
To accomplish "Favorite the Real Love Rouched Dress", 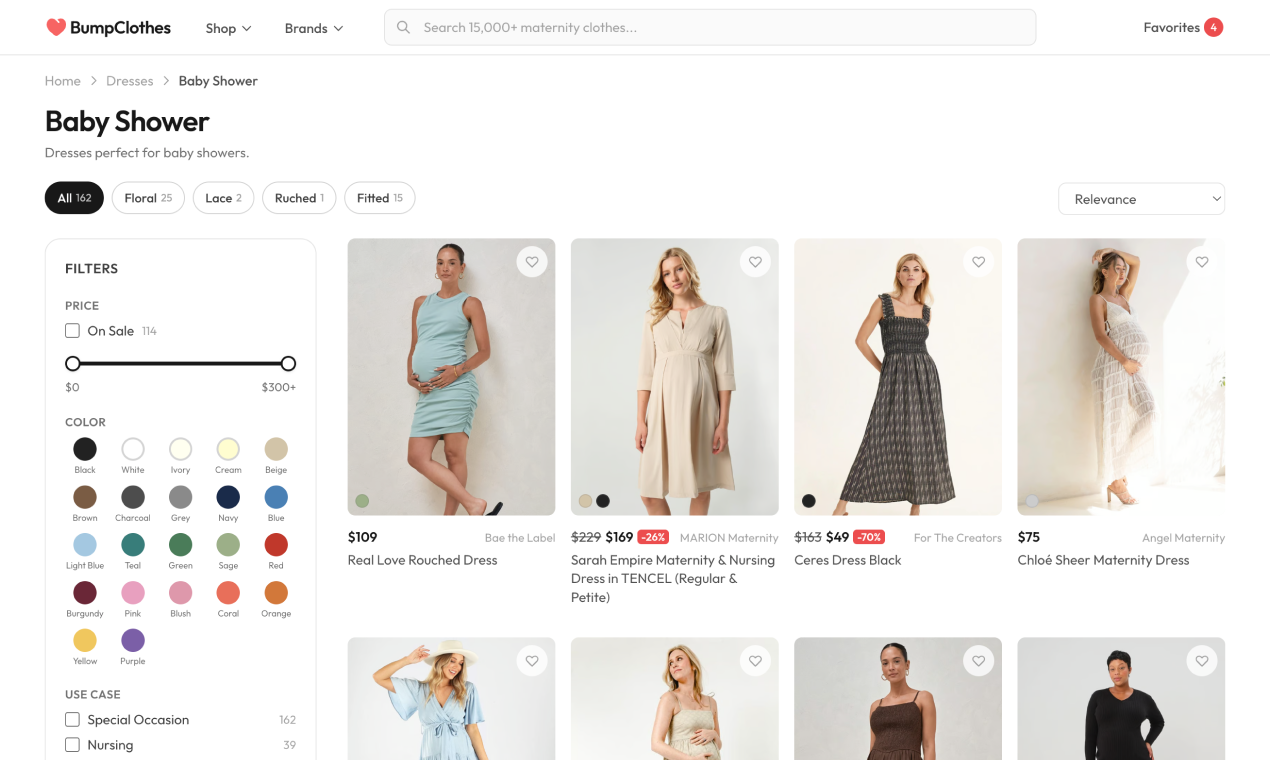I will point(532,261).
